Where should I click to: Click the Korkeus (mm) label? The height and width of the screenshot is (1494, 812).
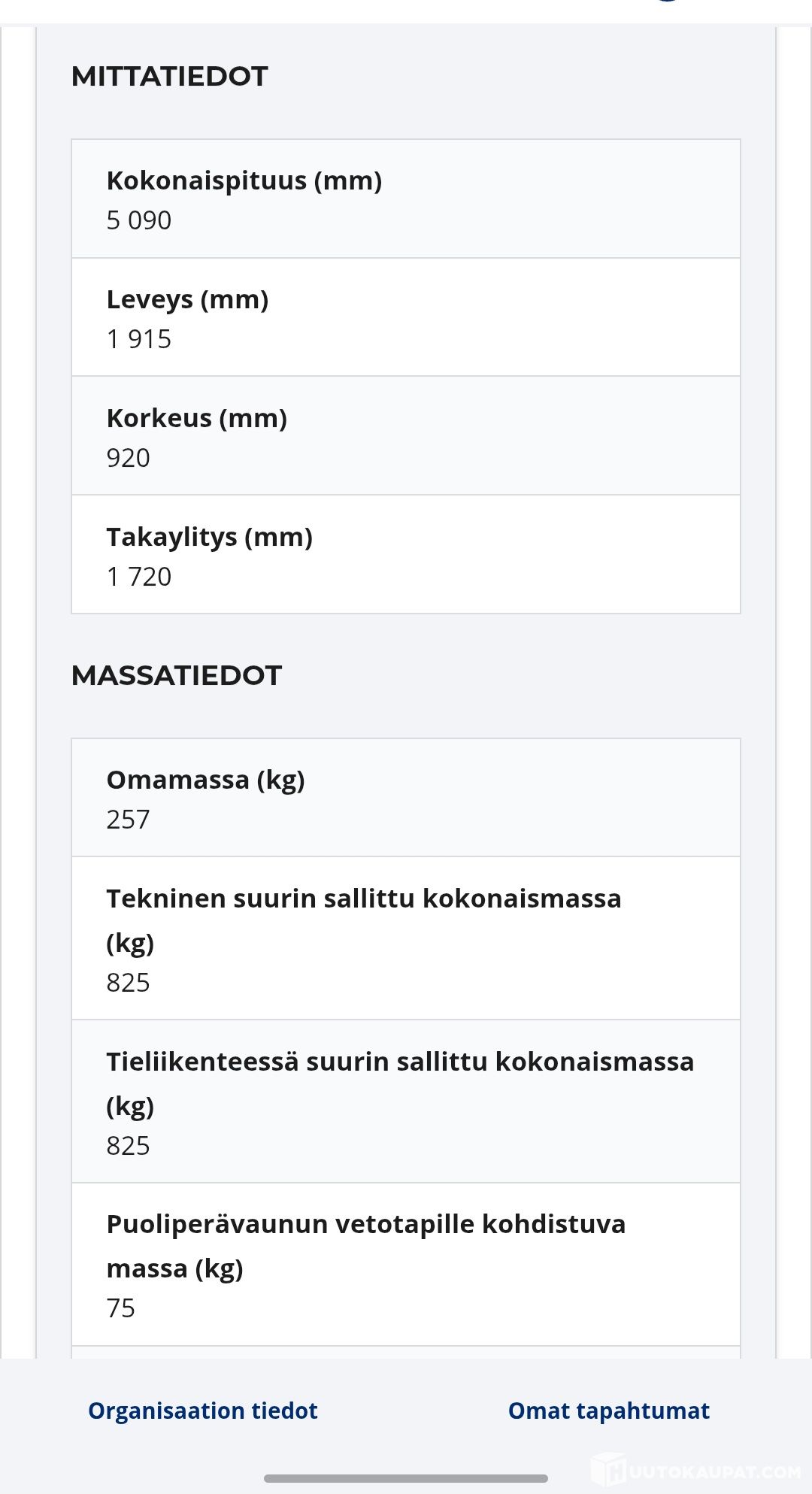click(x=196, y=418)
